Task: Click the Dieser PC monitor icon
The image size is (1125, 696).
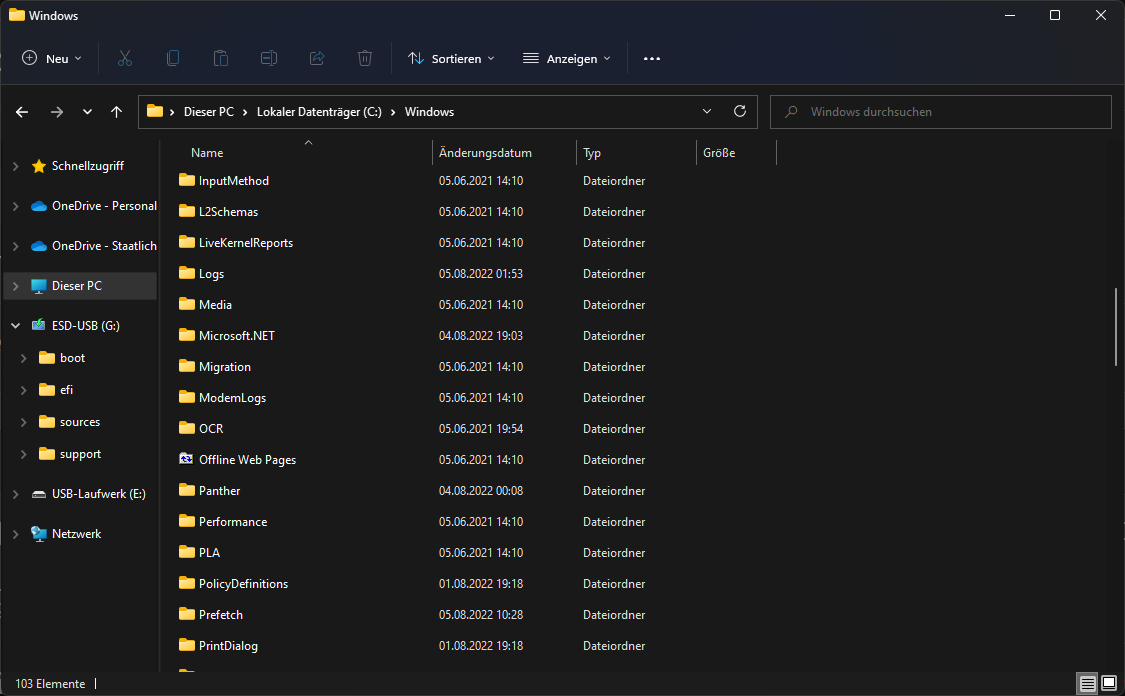Action: (39, 286)
